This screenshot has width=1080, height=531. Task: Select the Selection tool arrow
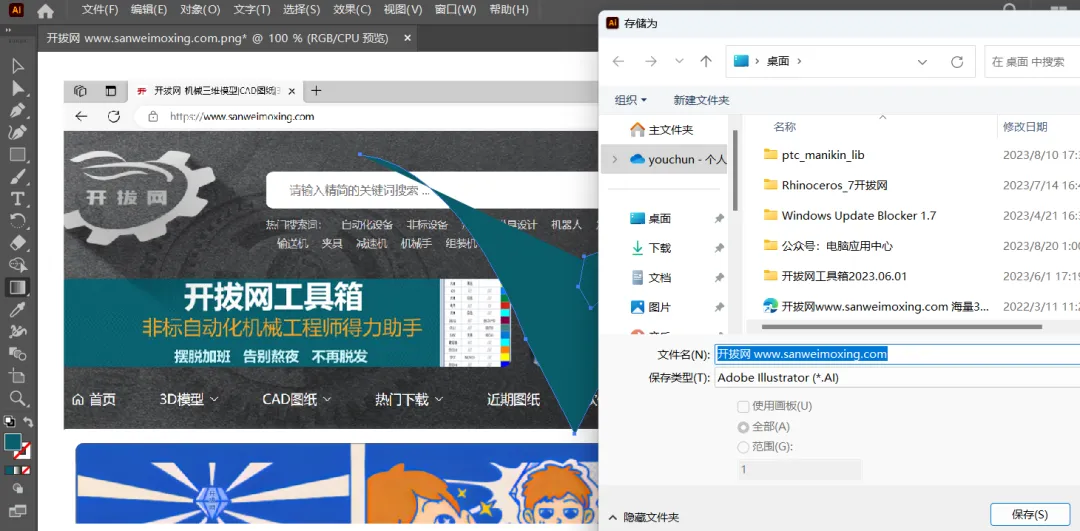click(18, 66)
